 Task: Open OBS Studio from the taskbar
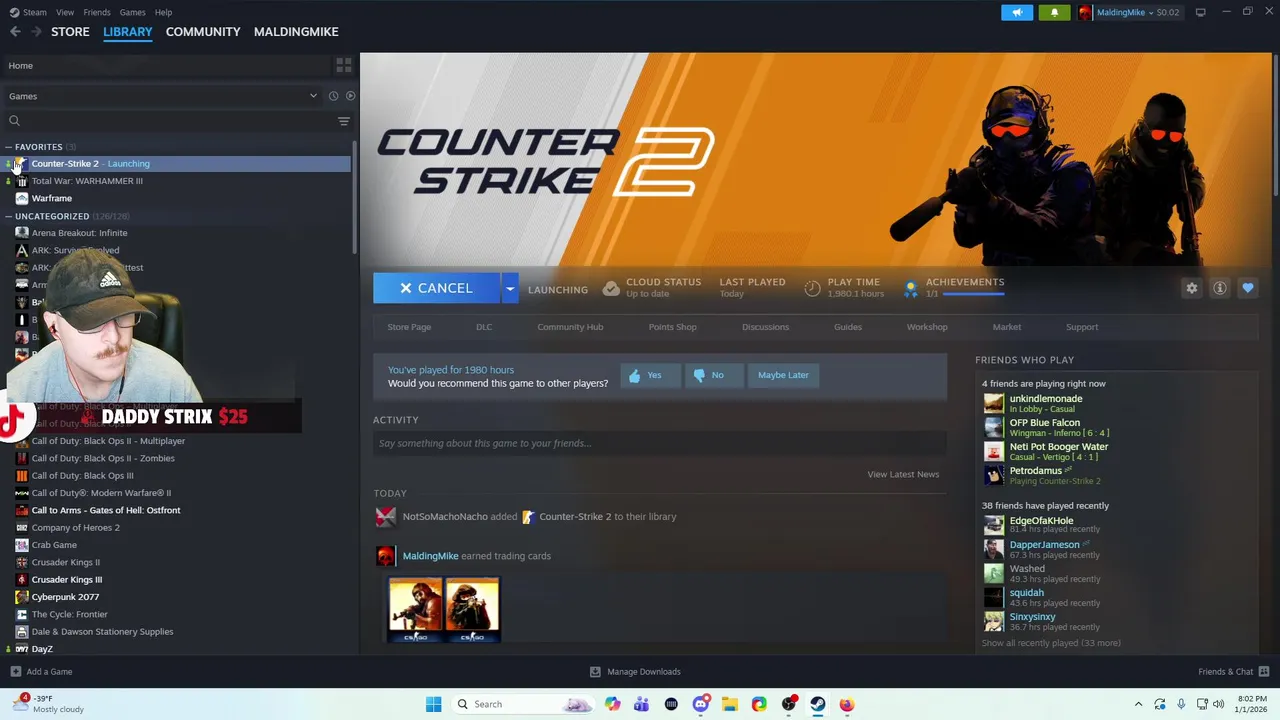[789, 704]
